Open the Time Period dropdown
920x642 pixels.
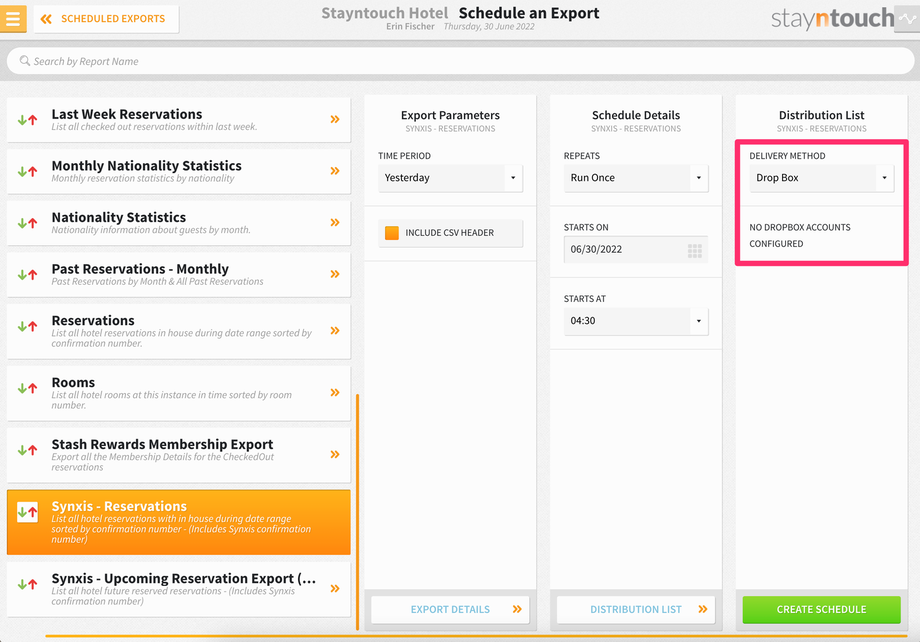tap(451, 178)
